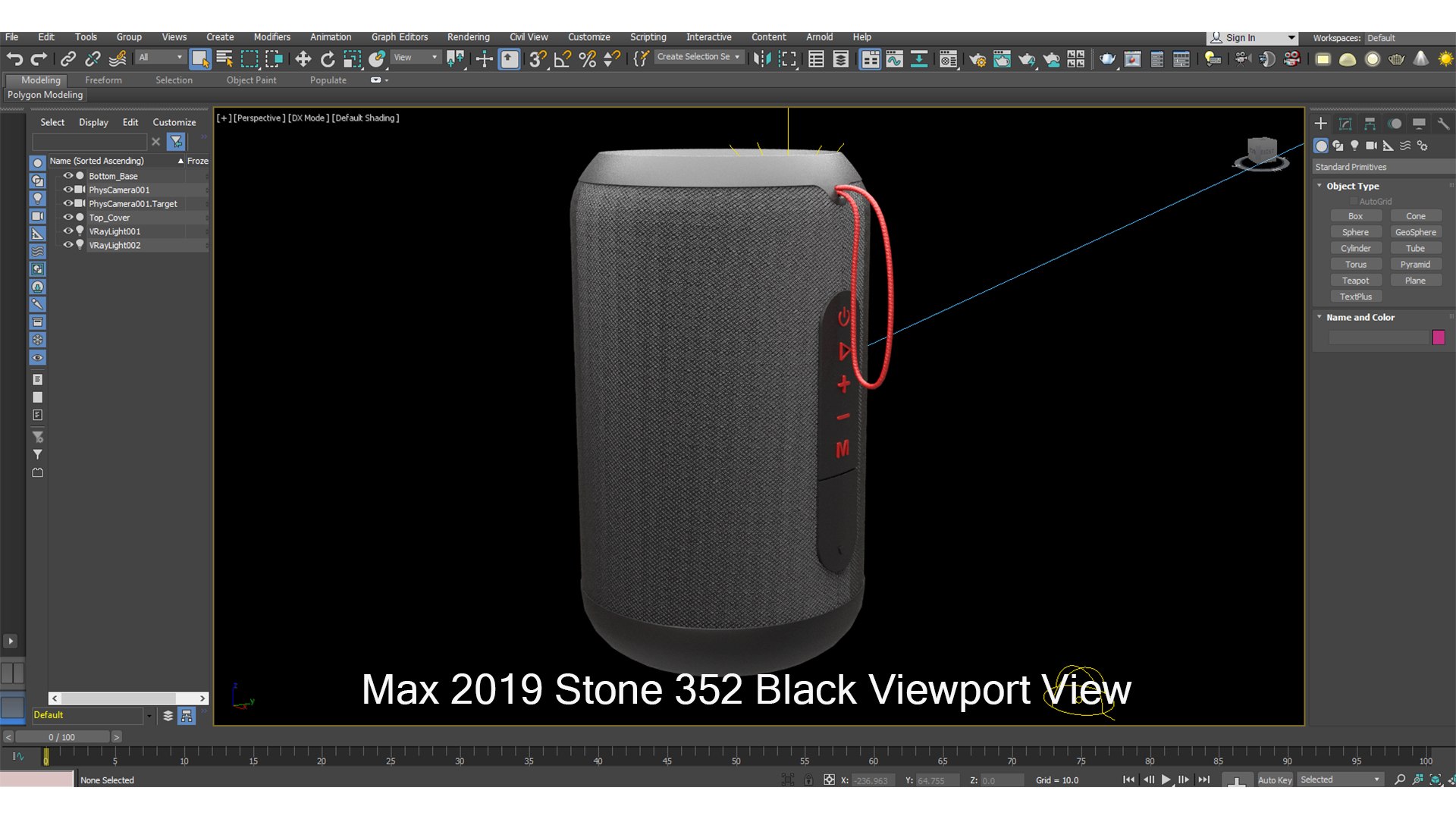Toggle visibility of VRayLight001
1456x819 pixels.
point(67,231)
